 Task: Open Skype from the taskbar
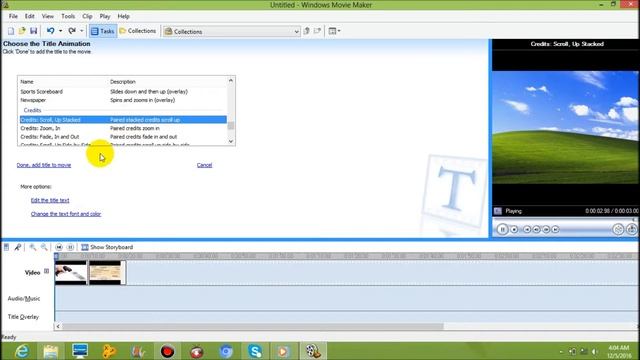pyautogui.click(x=255, y=351)
